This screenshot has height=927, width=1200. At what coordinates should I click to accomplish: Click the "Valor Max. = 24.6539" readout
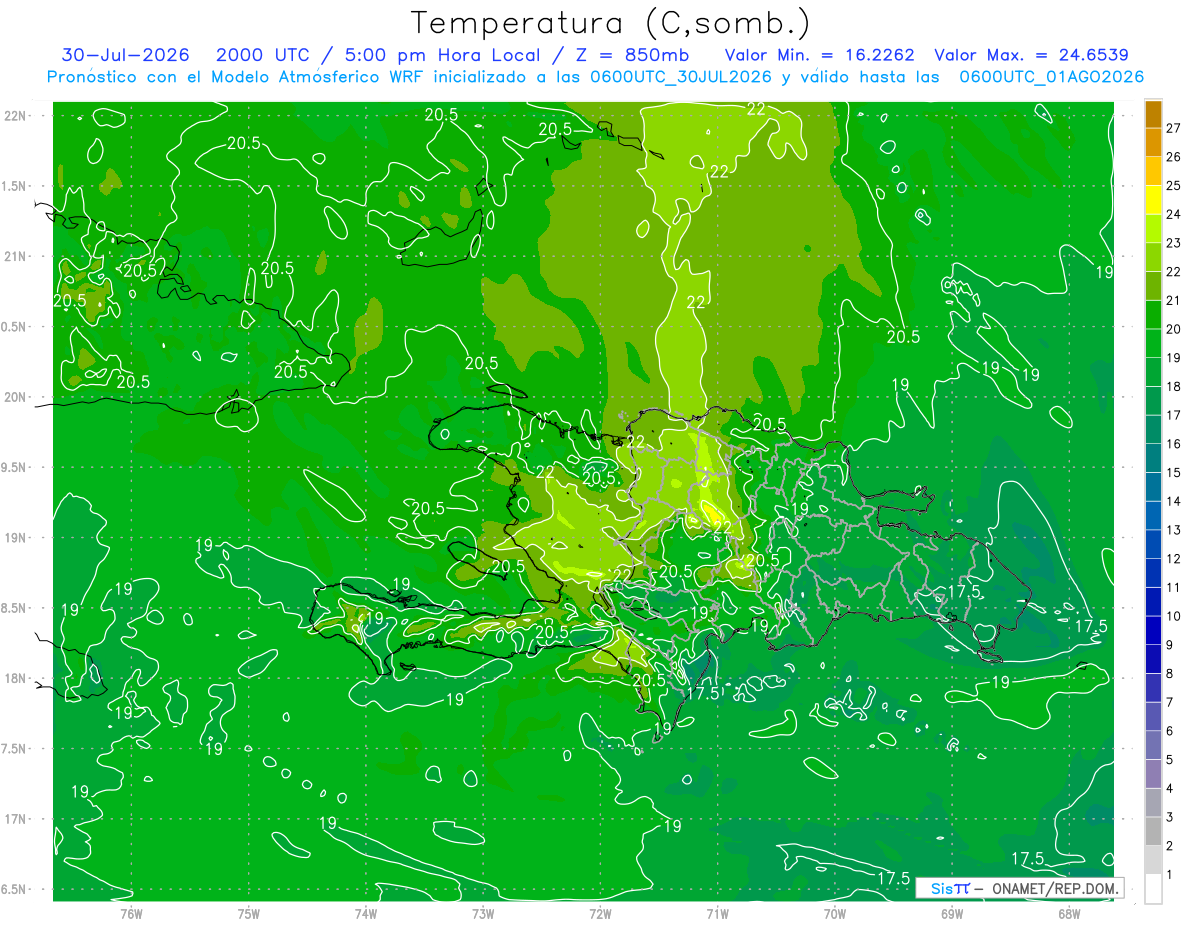point(1031,55)
